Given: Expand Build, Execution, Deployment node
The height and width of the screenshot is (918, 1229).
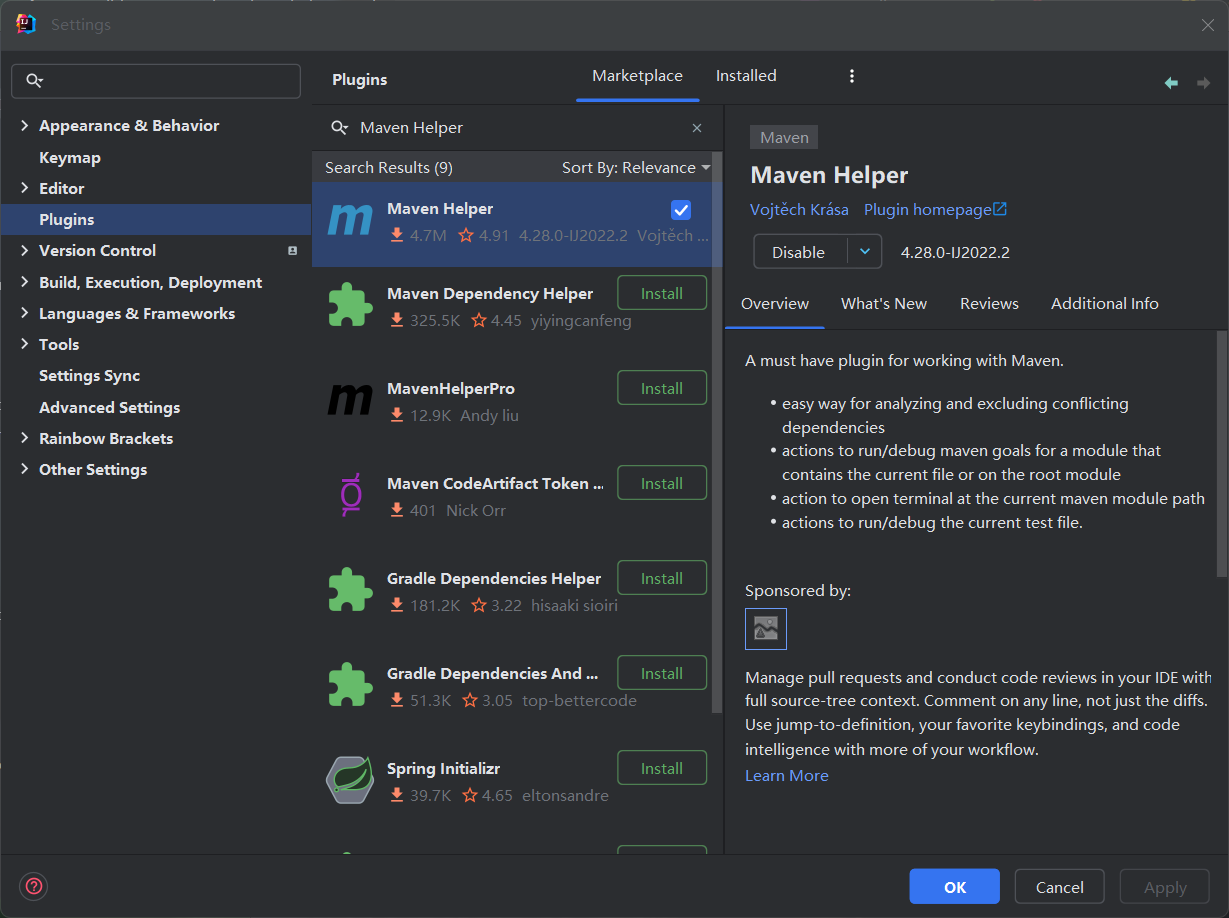Looking at the screenshot, I should 24,283.
